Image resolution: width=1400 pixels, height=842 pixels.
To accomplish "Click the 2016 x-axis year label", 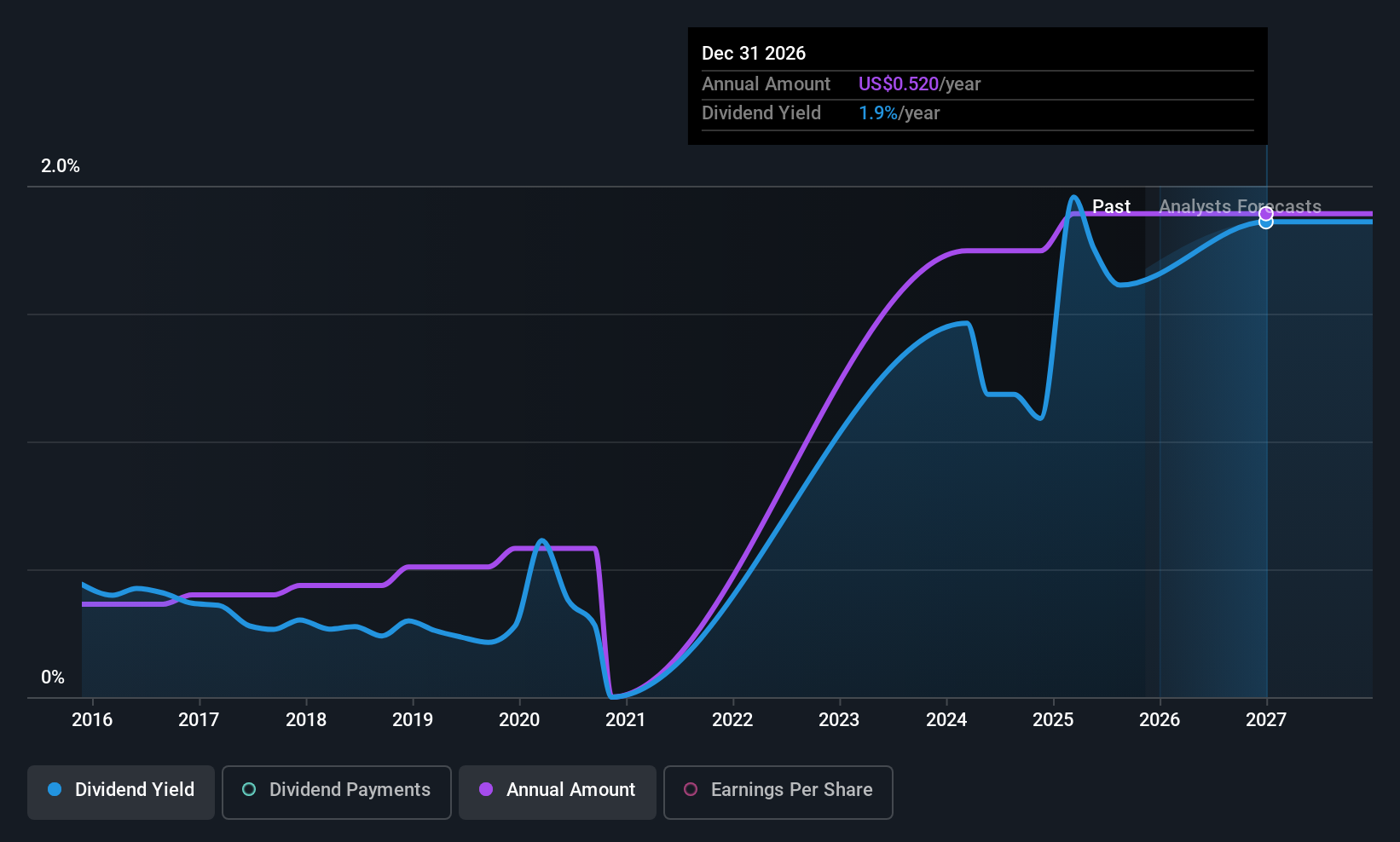I will coord(92,719).
